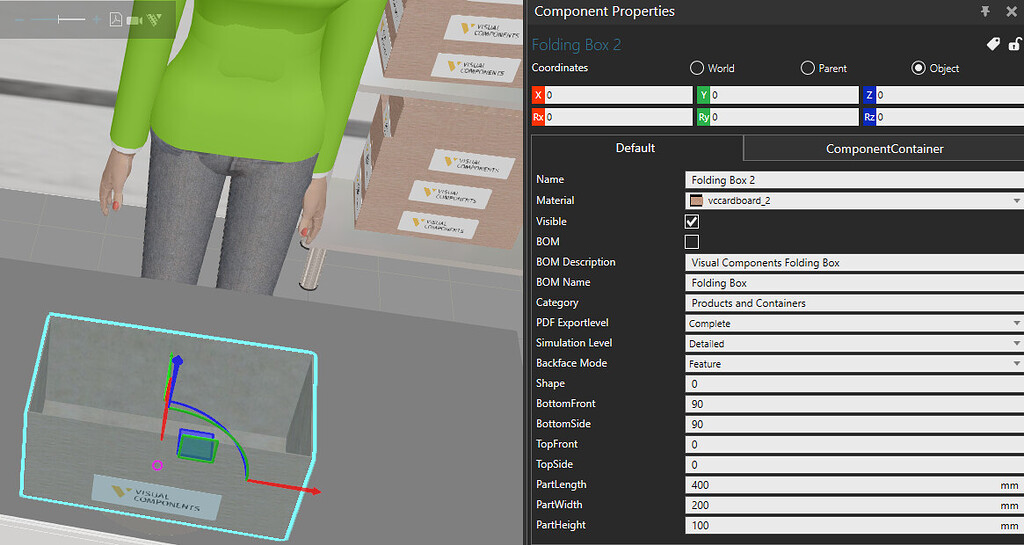Click the Name field with Folding Box 2

pos(854,180)
